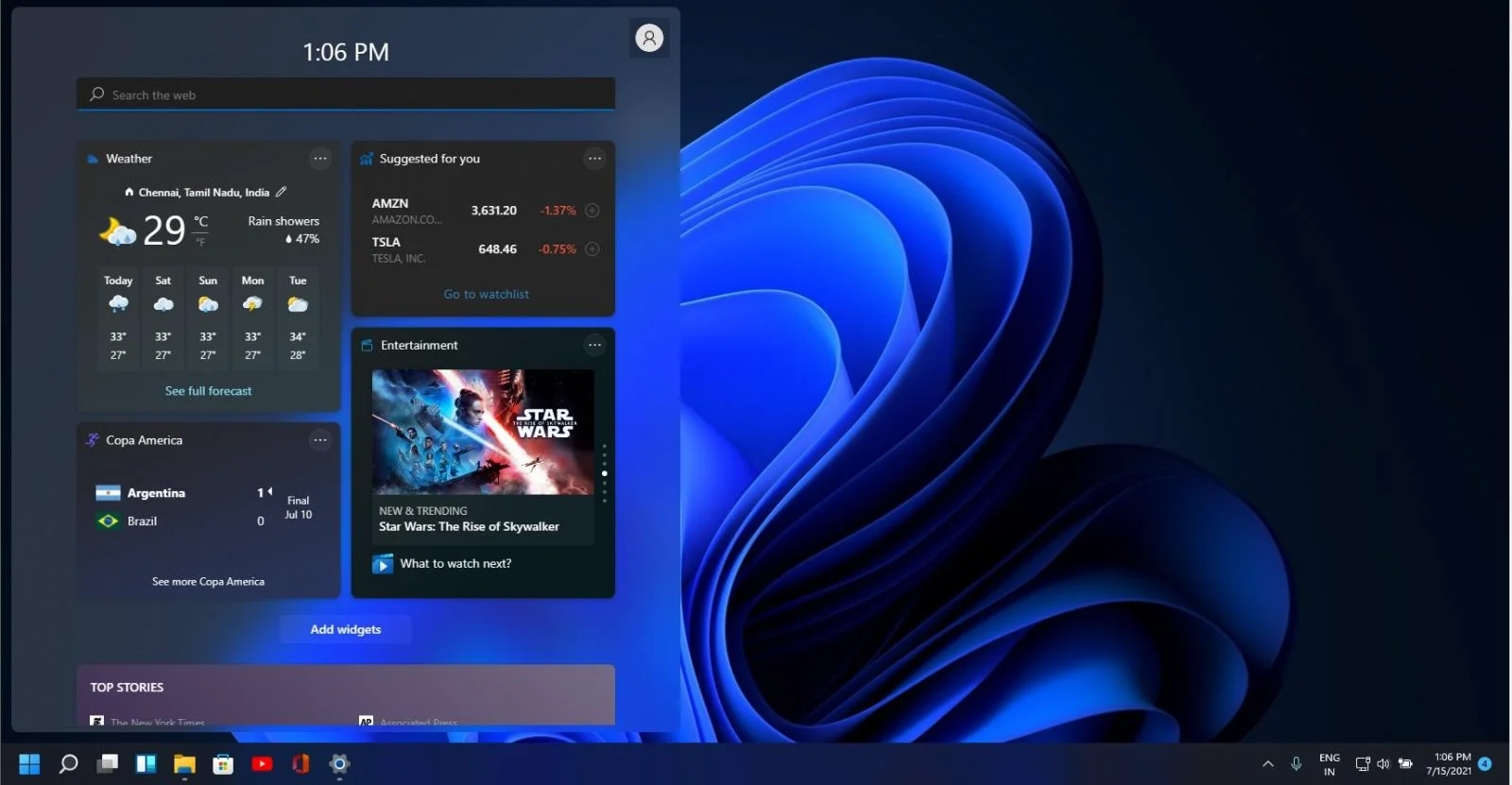The image size is (1512, 785).
Task: Select the Mon forecast column
Action: click(252, 318)
